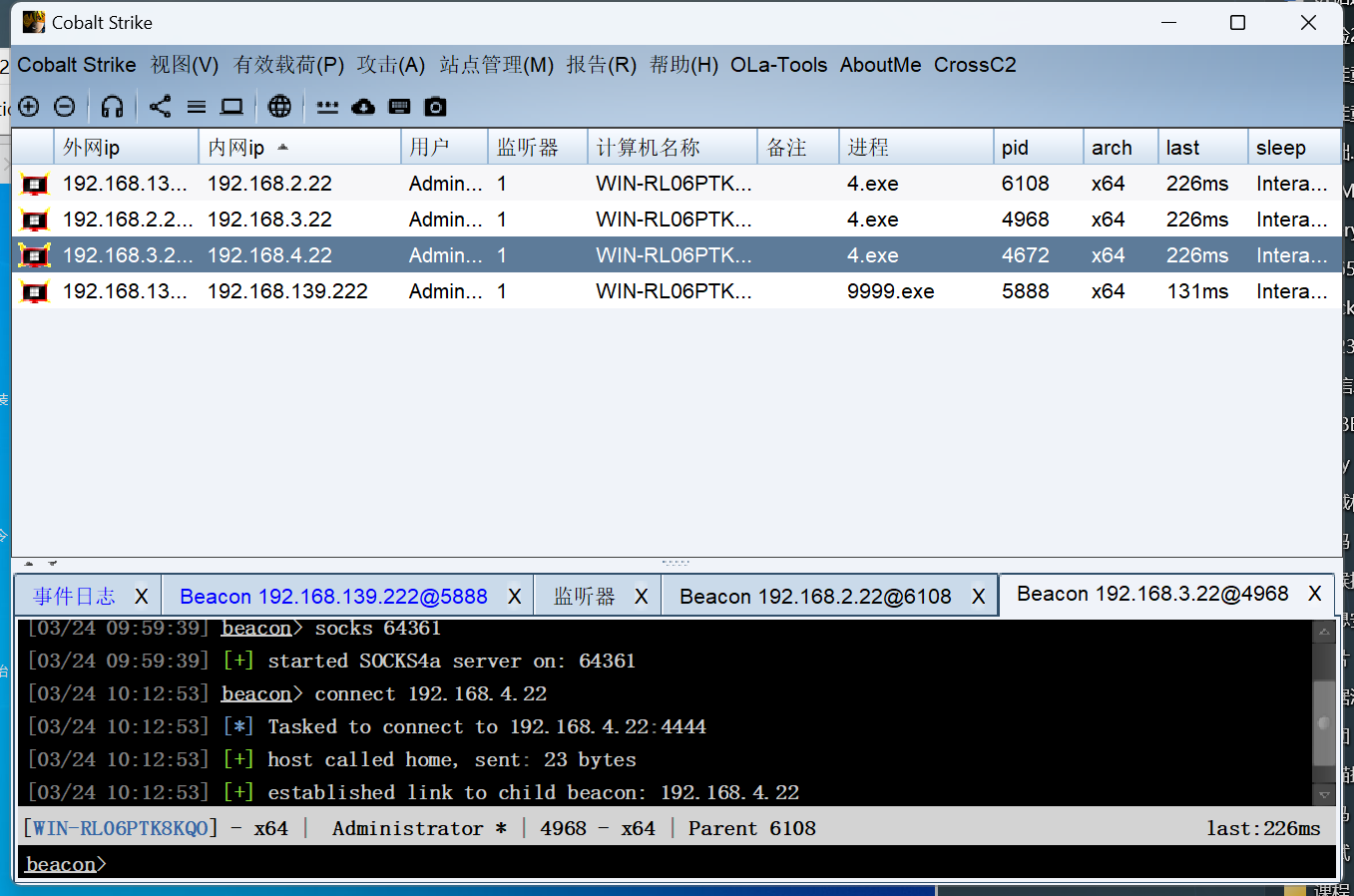The image size is (1354, 896).
Task: Sort by 用户 column header
Action: [444, 148]
